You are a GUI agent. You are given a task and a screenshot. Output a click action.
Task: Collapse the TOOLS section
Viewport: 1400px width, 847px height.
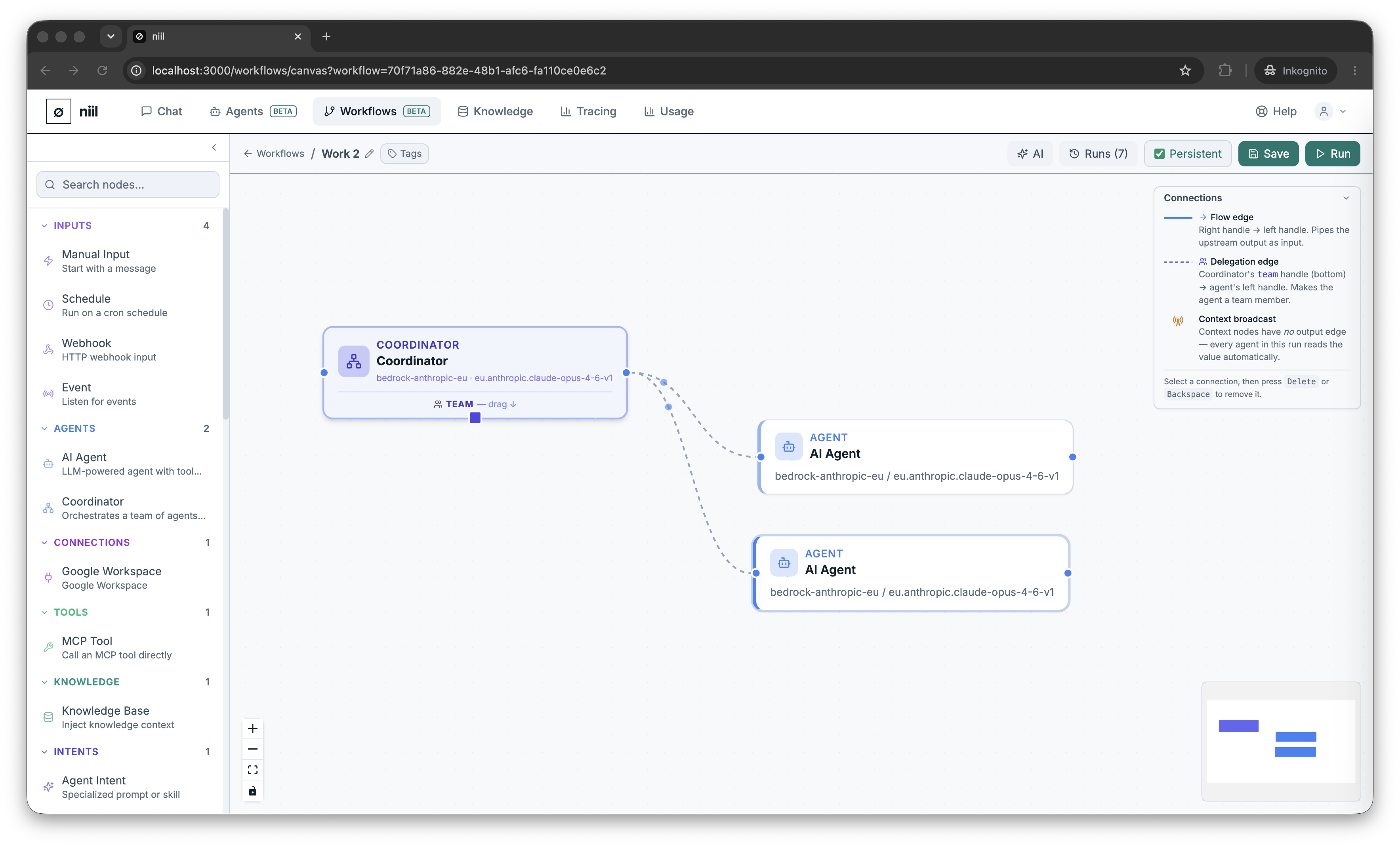[44, 612]
